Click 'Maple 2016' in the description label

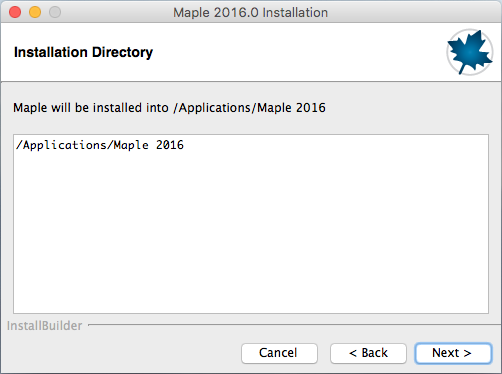[x=291, y=108]
